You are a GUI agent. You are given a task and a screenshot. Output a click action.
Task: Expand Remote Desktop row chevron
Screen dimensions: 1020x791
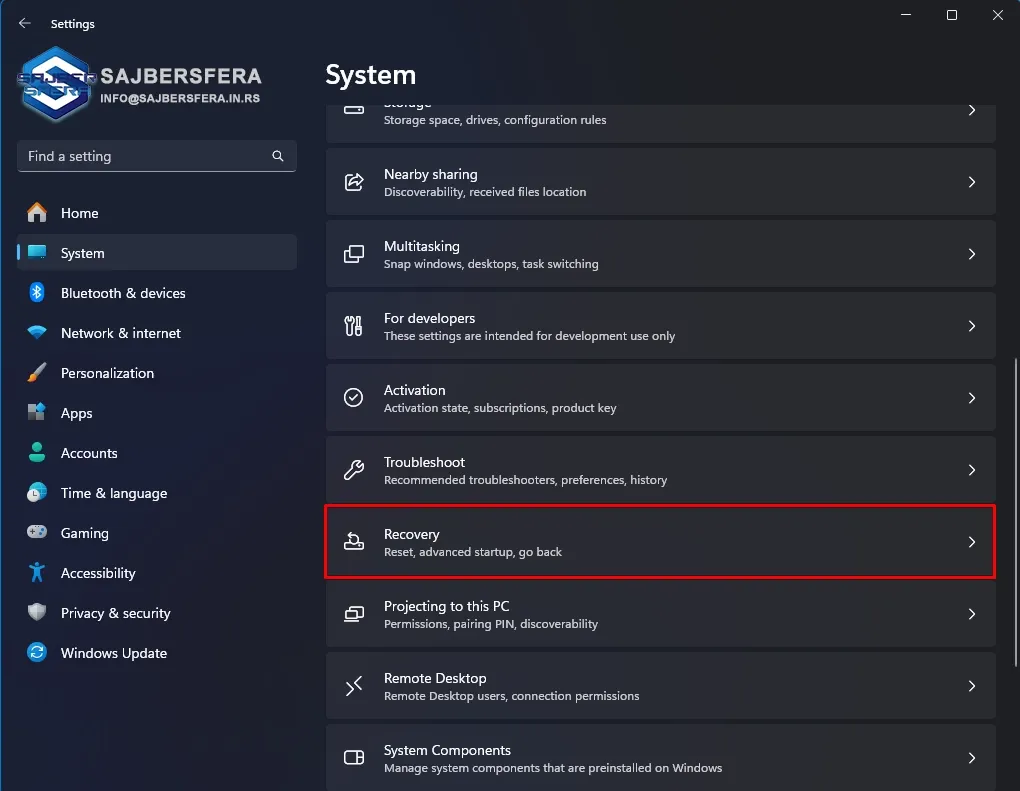pos(971,686)
